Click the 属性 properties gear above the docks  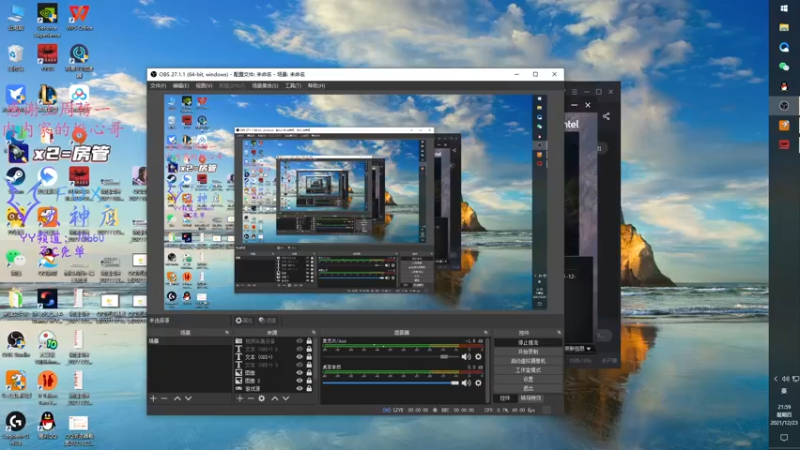[244, 320]
